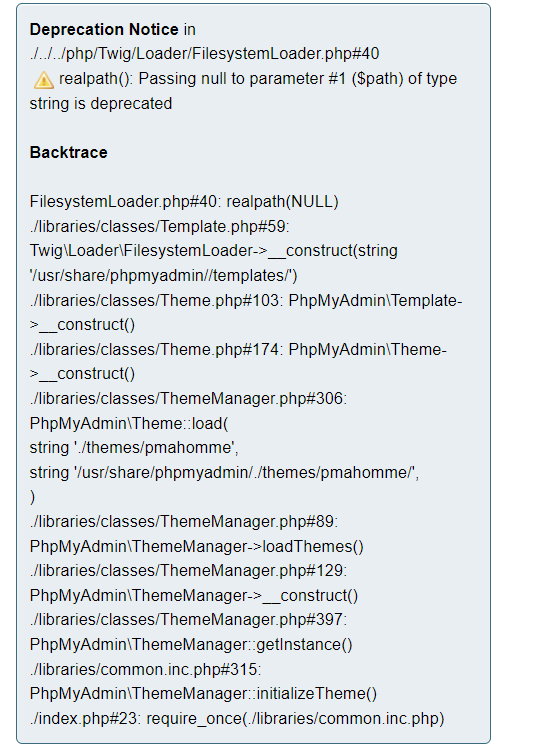Click the '/usr/share/phpmyadmin/./themes/pmahomme/' argument line
Viewport: 545px width, 747px height.
pos(224,473)
